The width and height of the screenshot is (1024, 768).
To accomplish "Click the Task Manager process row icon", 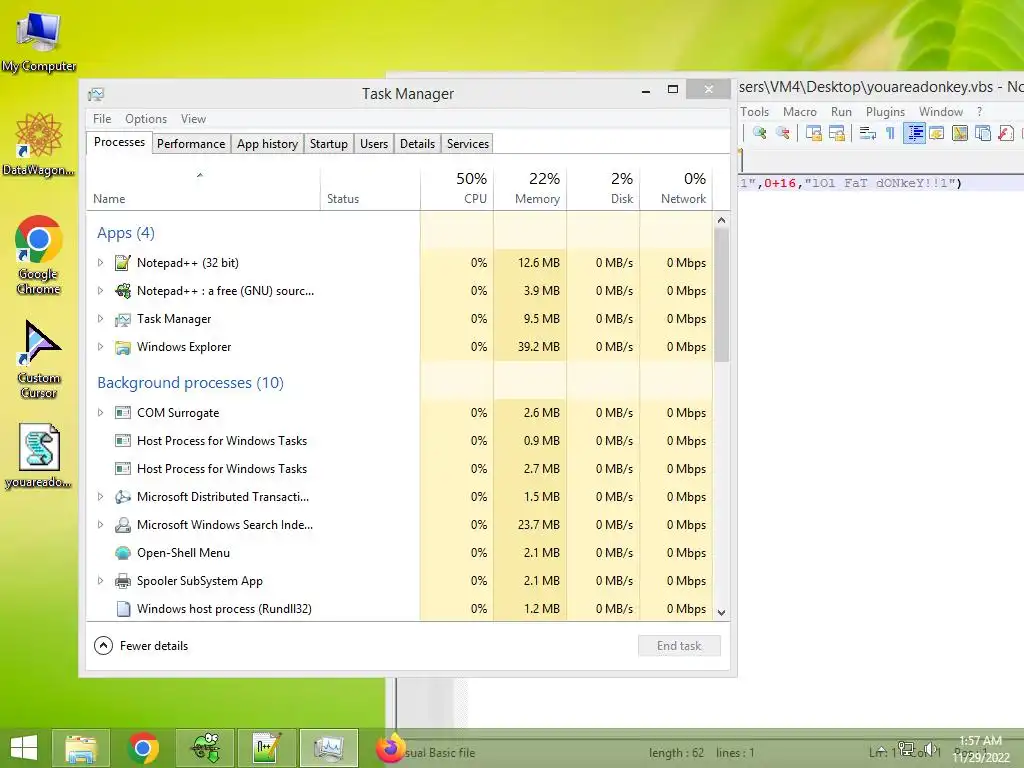I will tap(123, 319).
